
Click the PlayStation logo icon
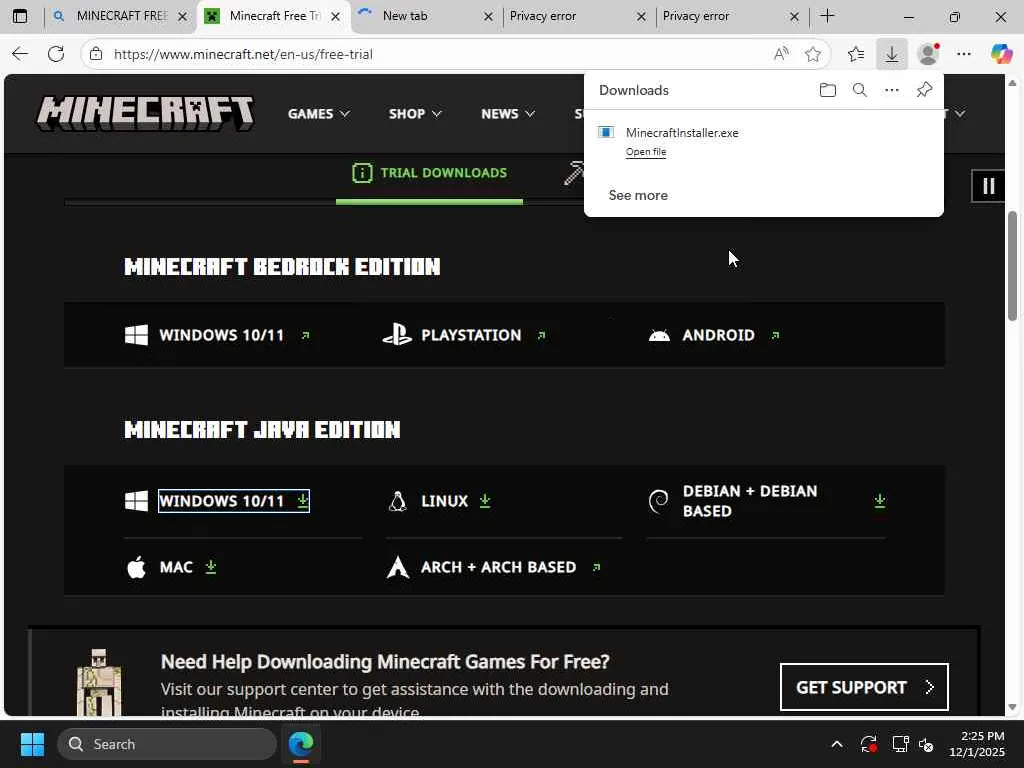coord(396,335)
